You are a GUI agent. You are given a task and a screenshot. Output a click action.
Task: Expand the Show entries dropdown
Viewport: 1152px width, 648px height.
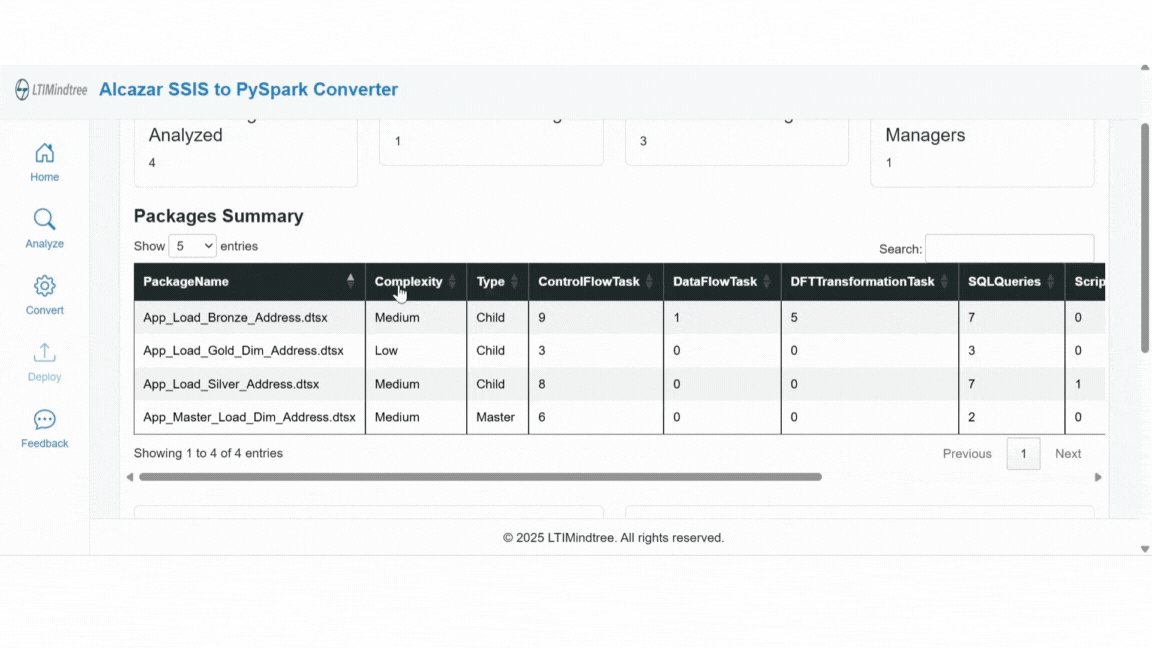click(192, 246)
